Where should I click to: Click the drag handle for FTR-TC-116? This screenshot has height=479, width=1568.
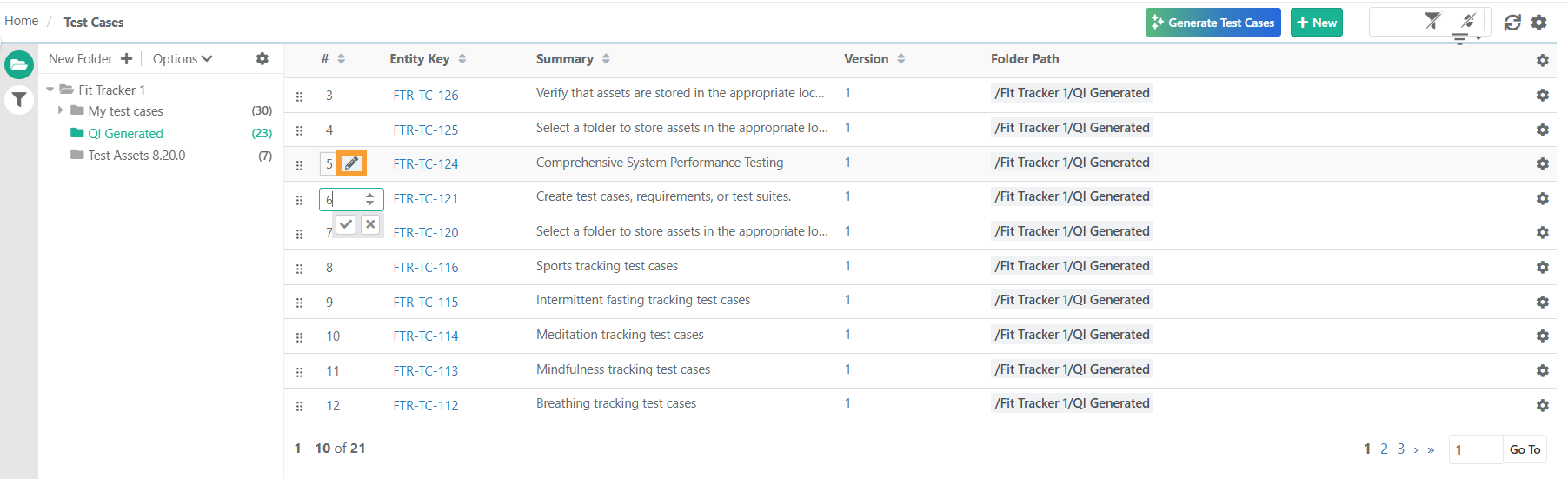tap(299, 269)
